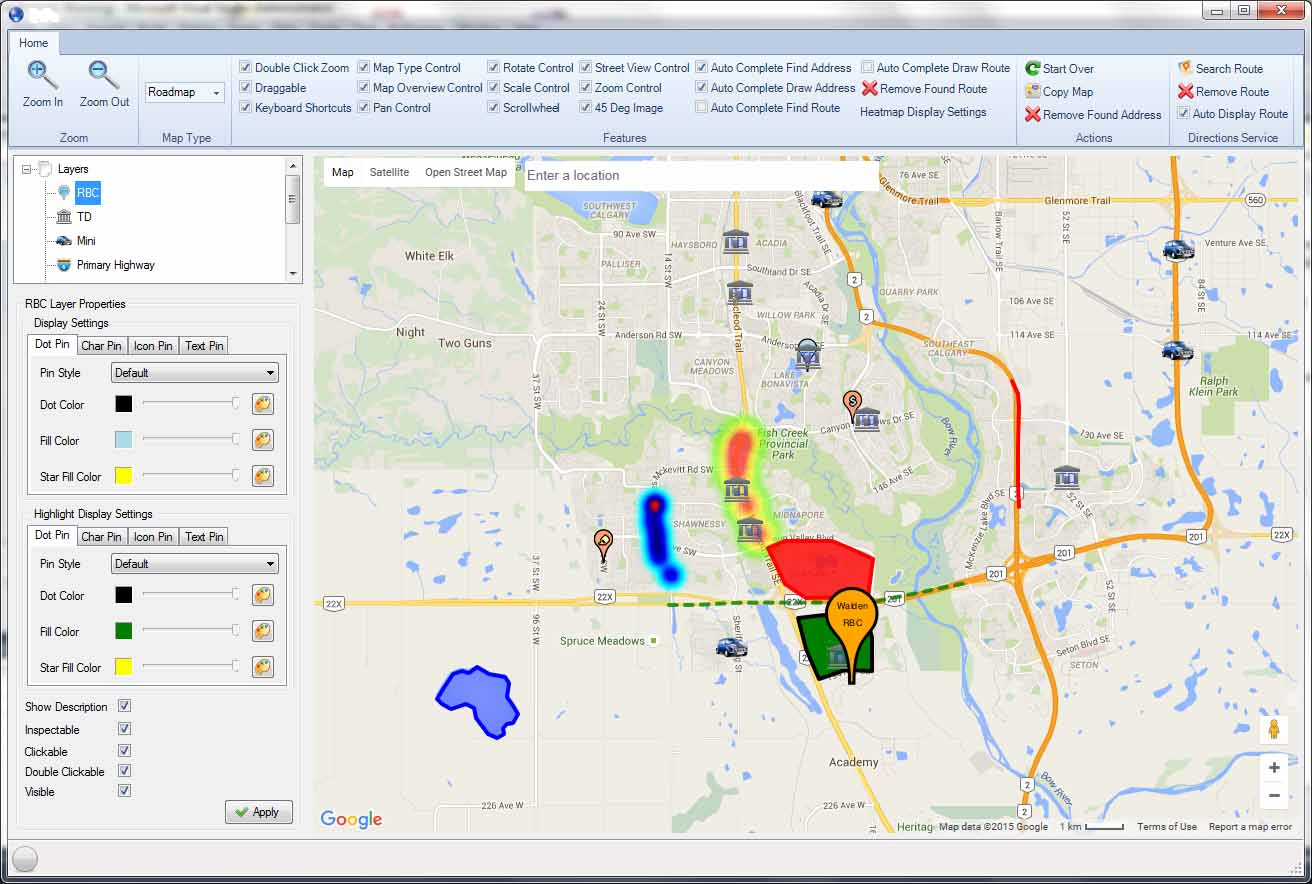Click Remove Found Address red X
The image size is (1312, 884).
(1033, 114)
